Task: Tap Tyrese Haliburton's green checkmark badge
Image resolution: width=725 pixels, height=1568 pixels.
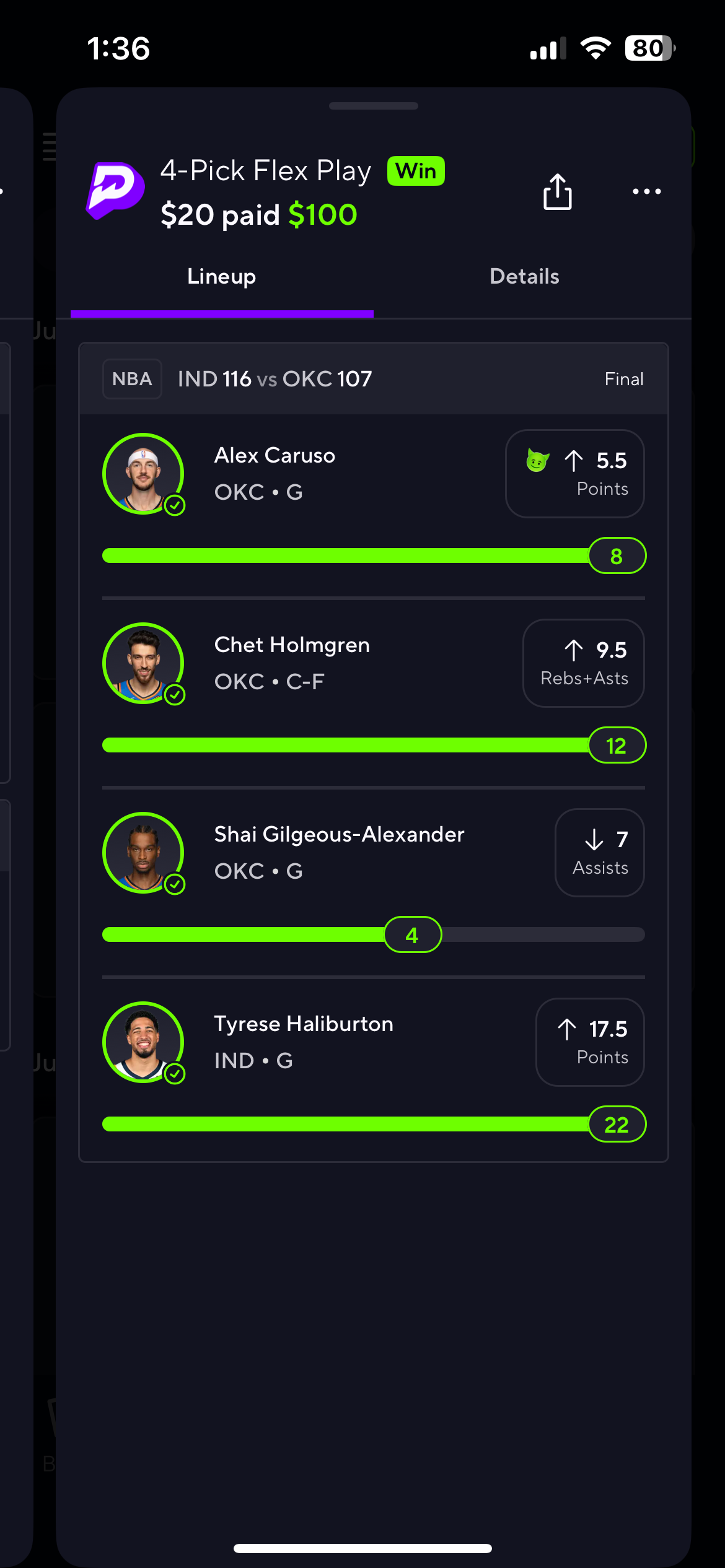Action: 175,1074
